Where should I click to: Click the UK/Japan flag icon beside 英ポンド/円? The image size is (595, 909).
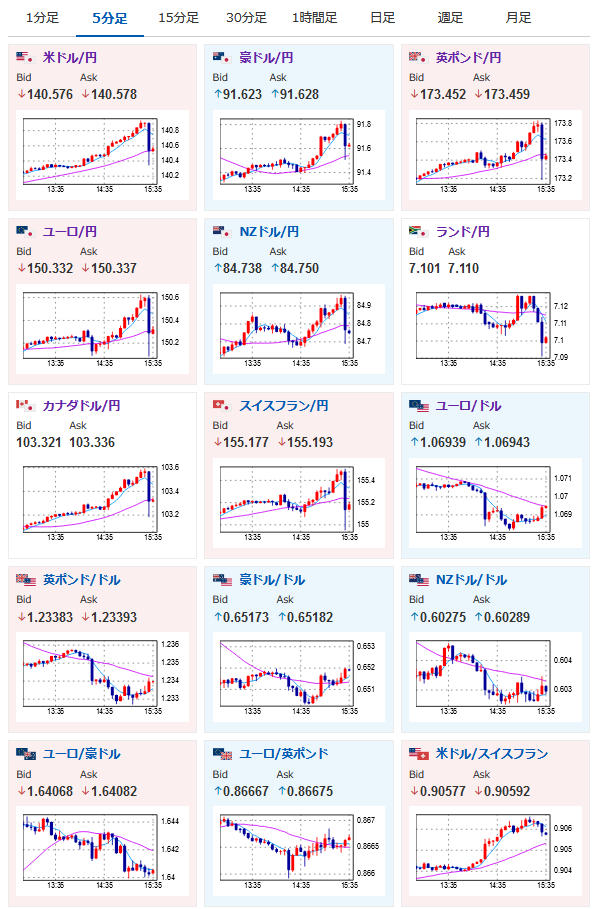click(419, 57)
